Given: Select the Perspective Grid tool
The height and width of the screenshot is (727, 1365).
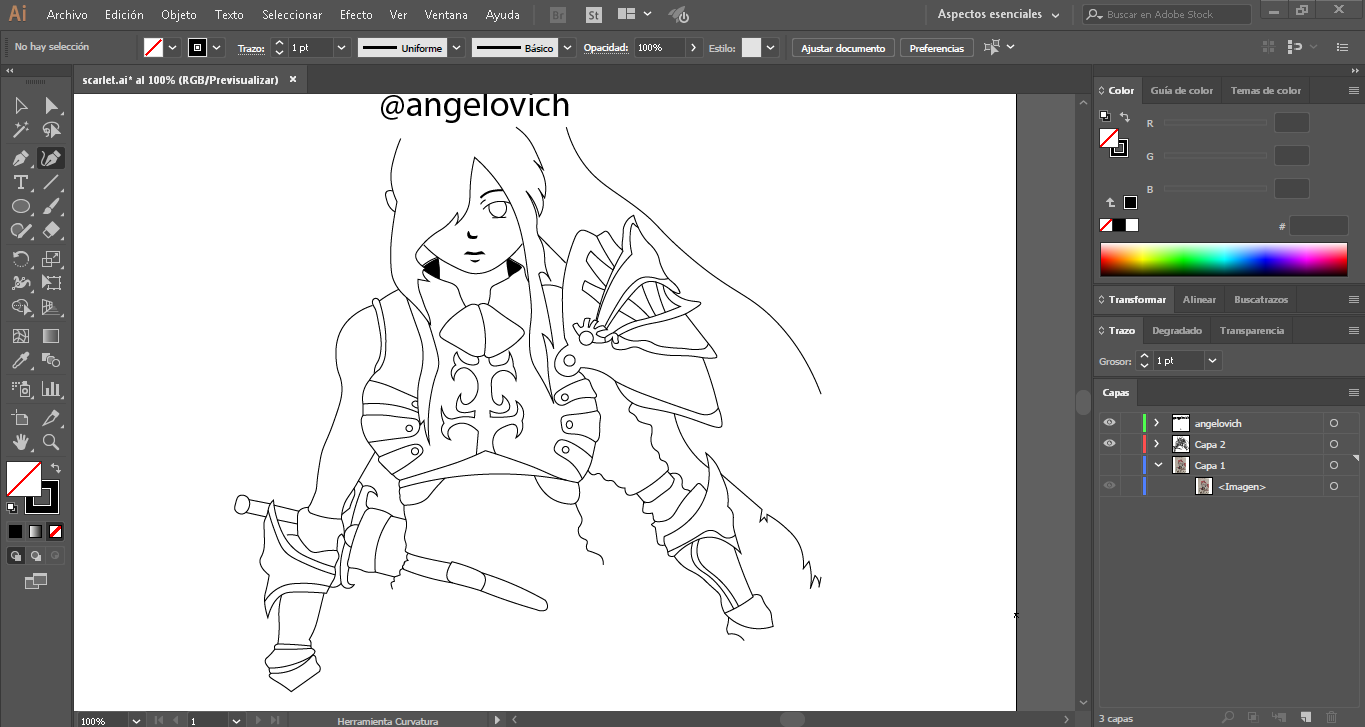Looking at the screenshot, I should pyautogui.click(x=51, y=307).
